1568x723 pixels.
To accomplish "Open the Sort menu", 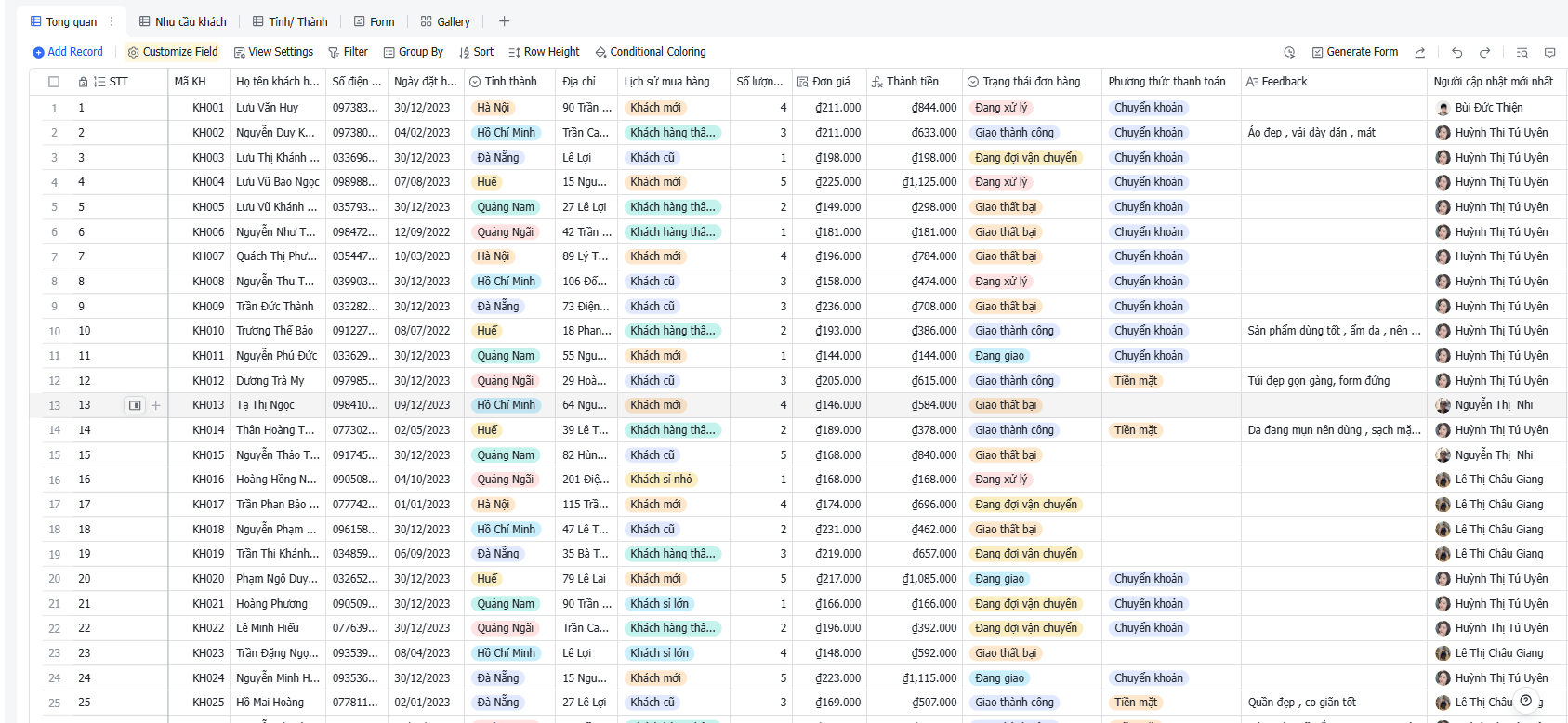I will point(476,52).
